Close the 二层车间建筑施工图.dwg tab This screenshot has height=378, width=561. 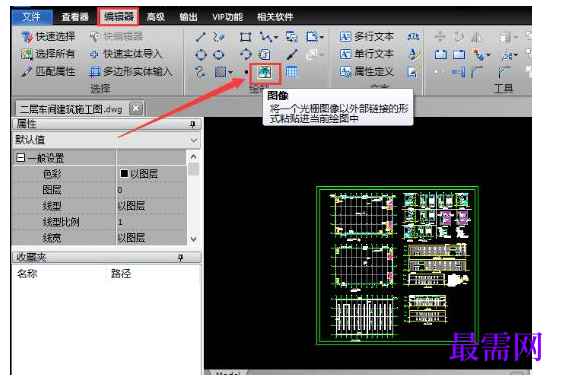point(136,108)
